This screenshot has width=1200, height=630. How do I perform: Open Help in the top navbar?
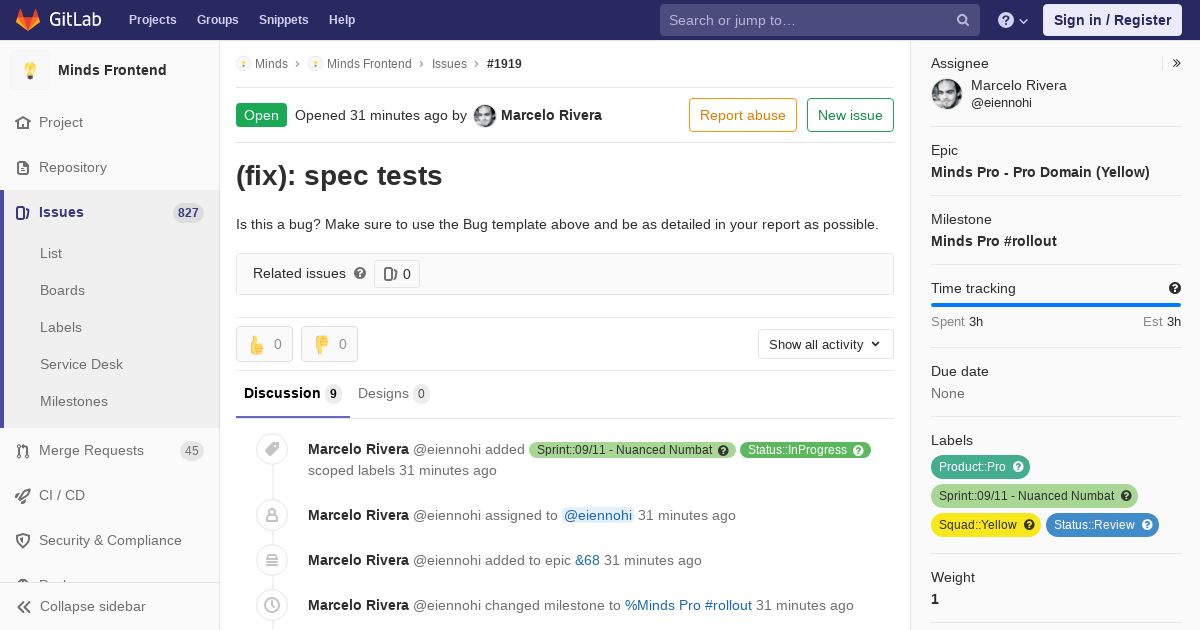[x=342, y=20]
